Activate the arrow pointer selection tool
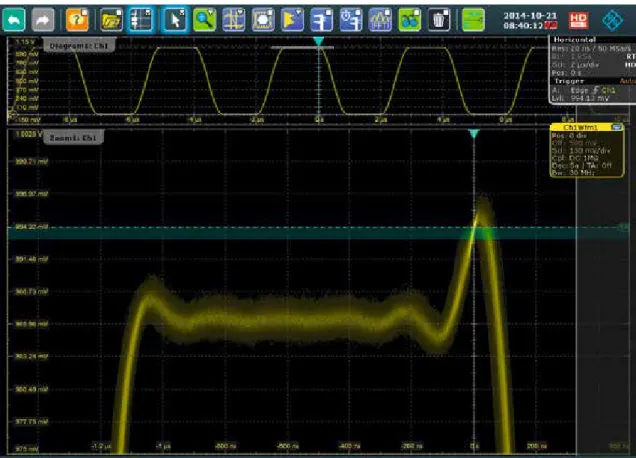The height and width of the screenshot is (458, 636). pos(175,19)
